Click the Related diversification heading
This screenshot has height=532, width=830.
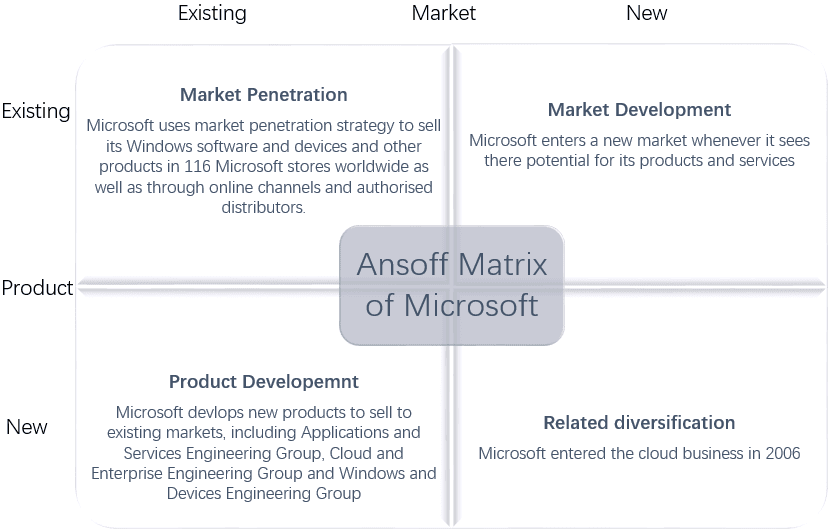tap(639, 423)
